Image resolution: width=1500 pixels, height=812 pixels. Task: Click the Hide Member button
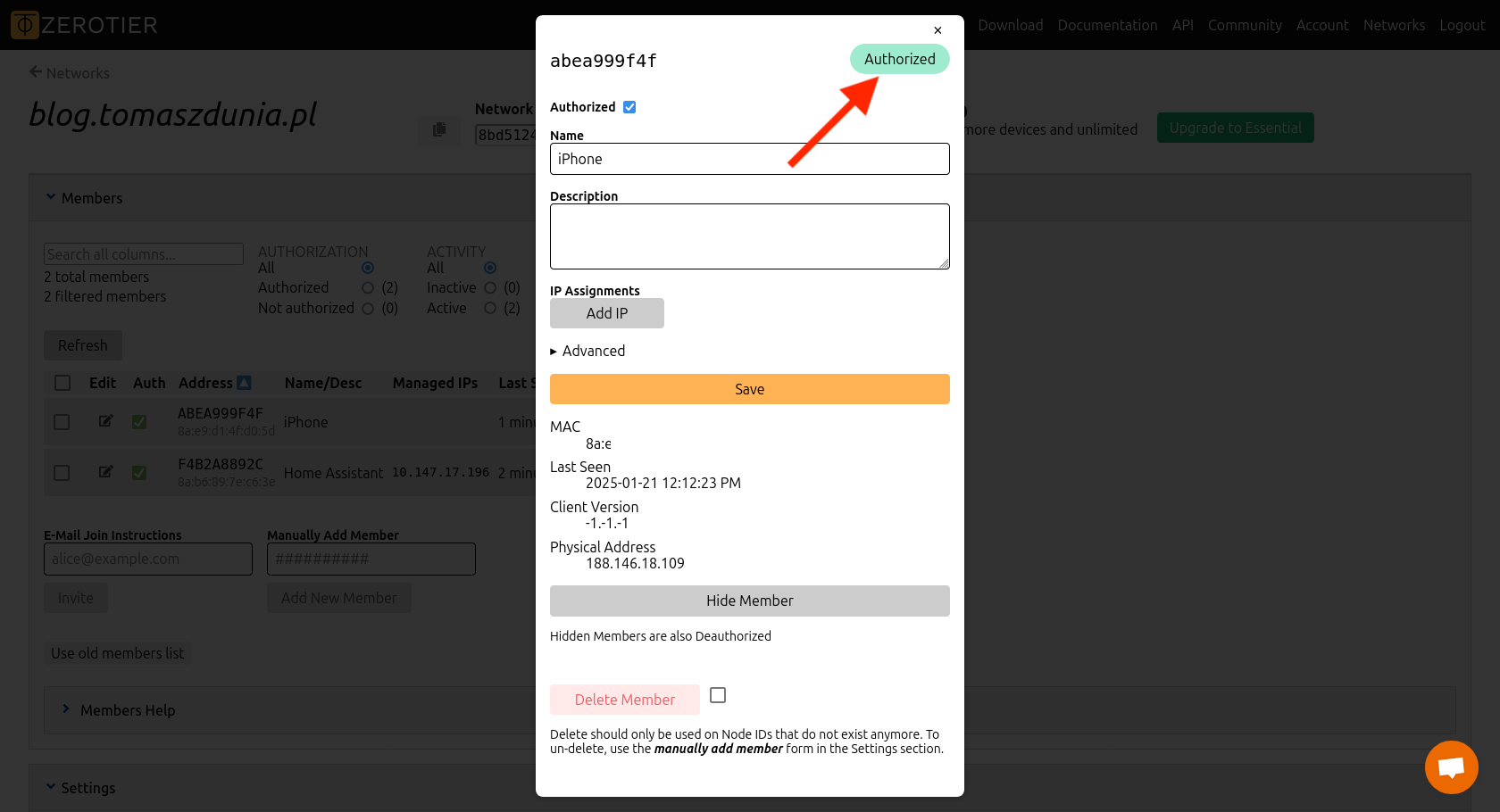(x=749, y=601)
